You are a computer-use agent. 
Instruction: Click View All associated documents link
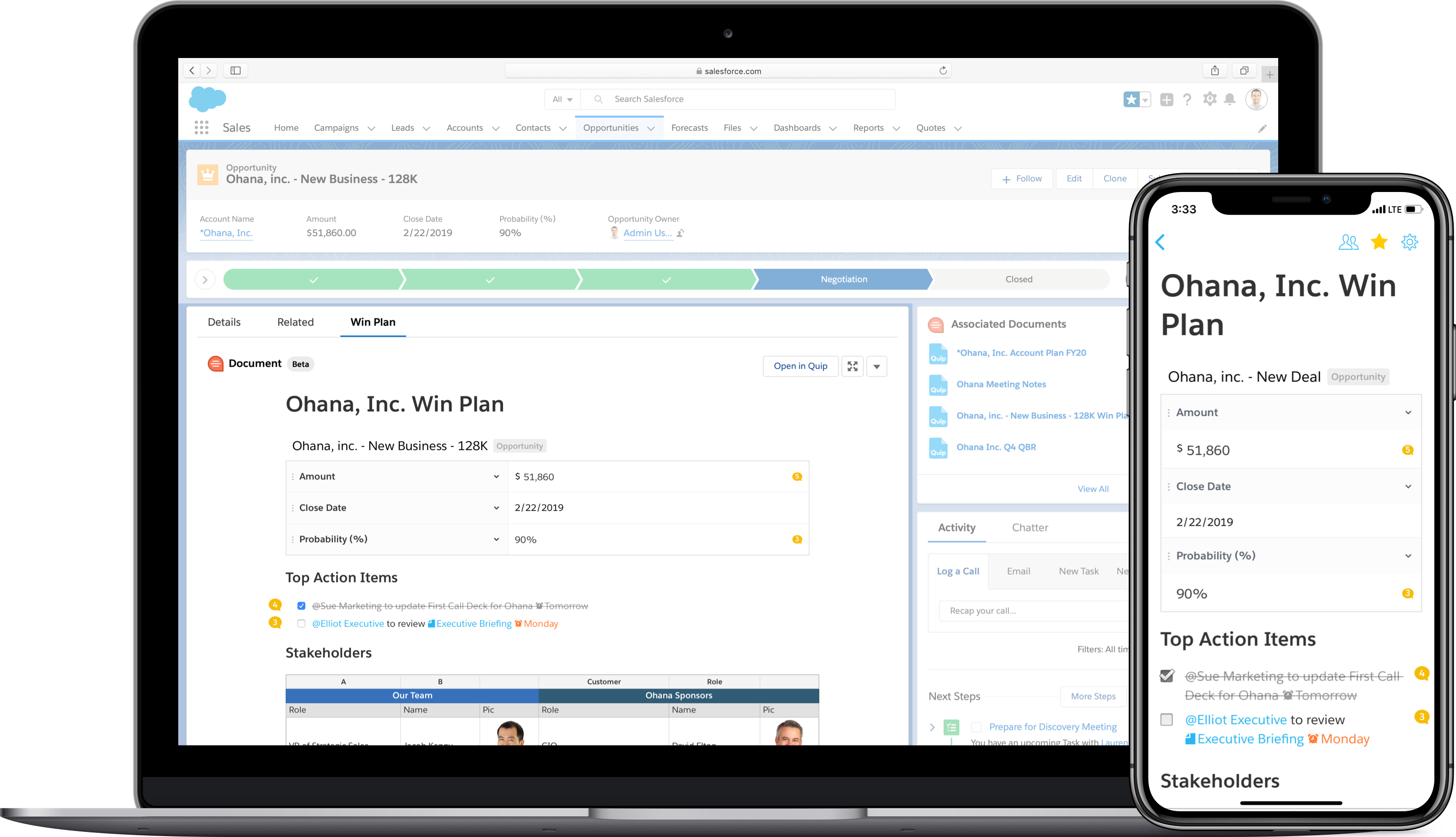pos(1092,488)
